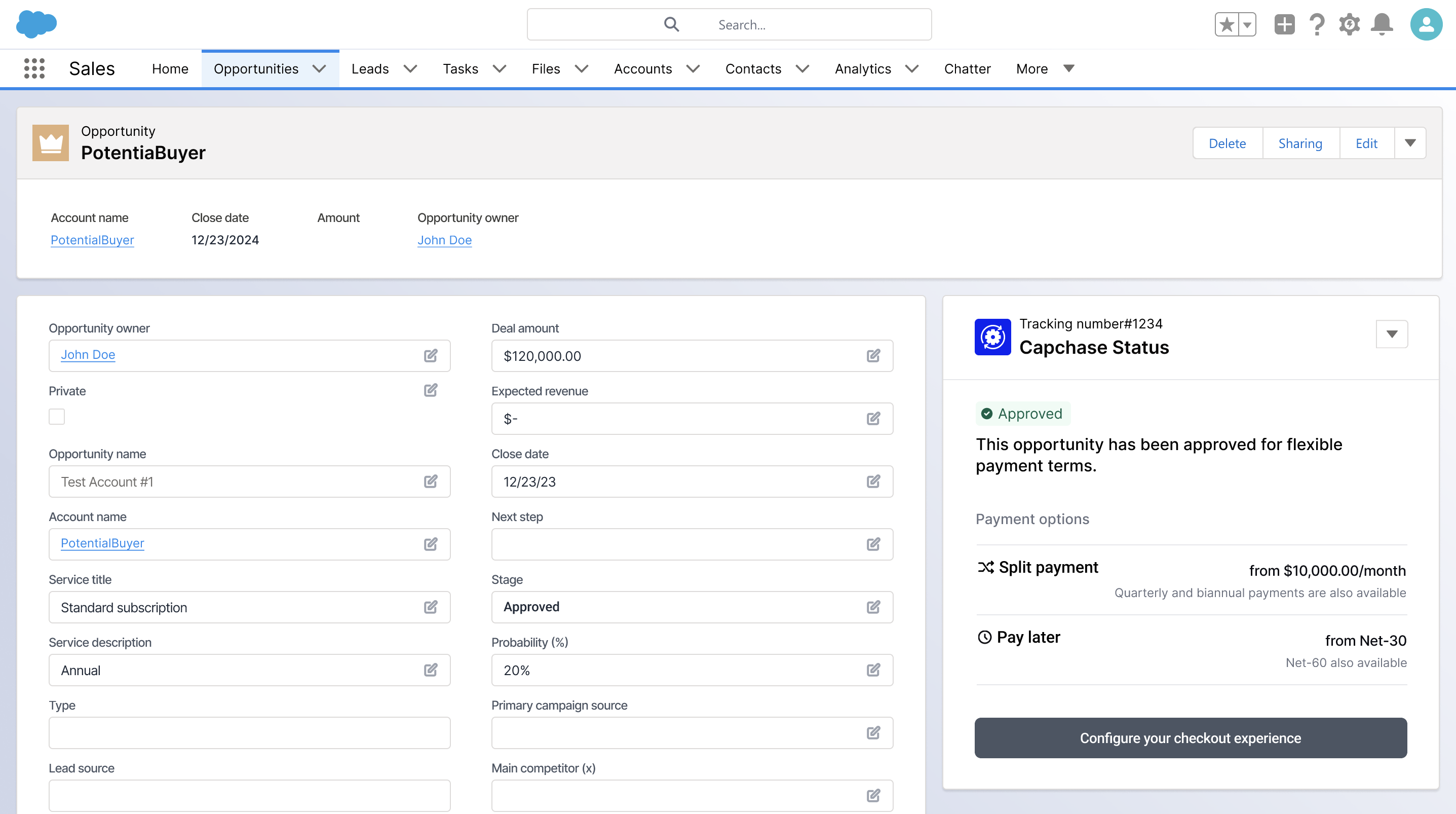The height and width of the screenshot is (814, 1456).
Task: Edit the Expected revenue pencil icon
Action: coord(873,418)
